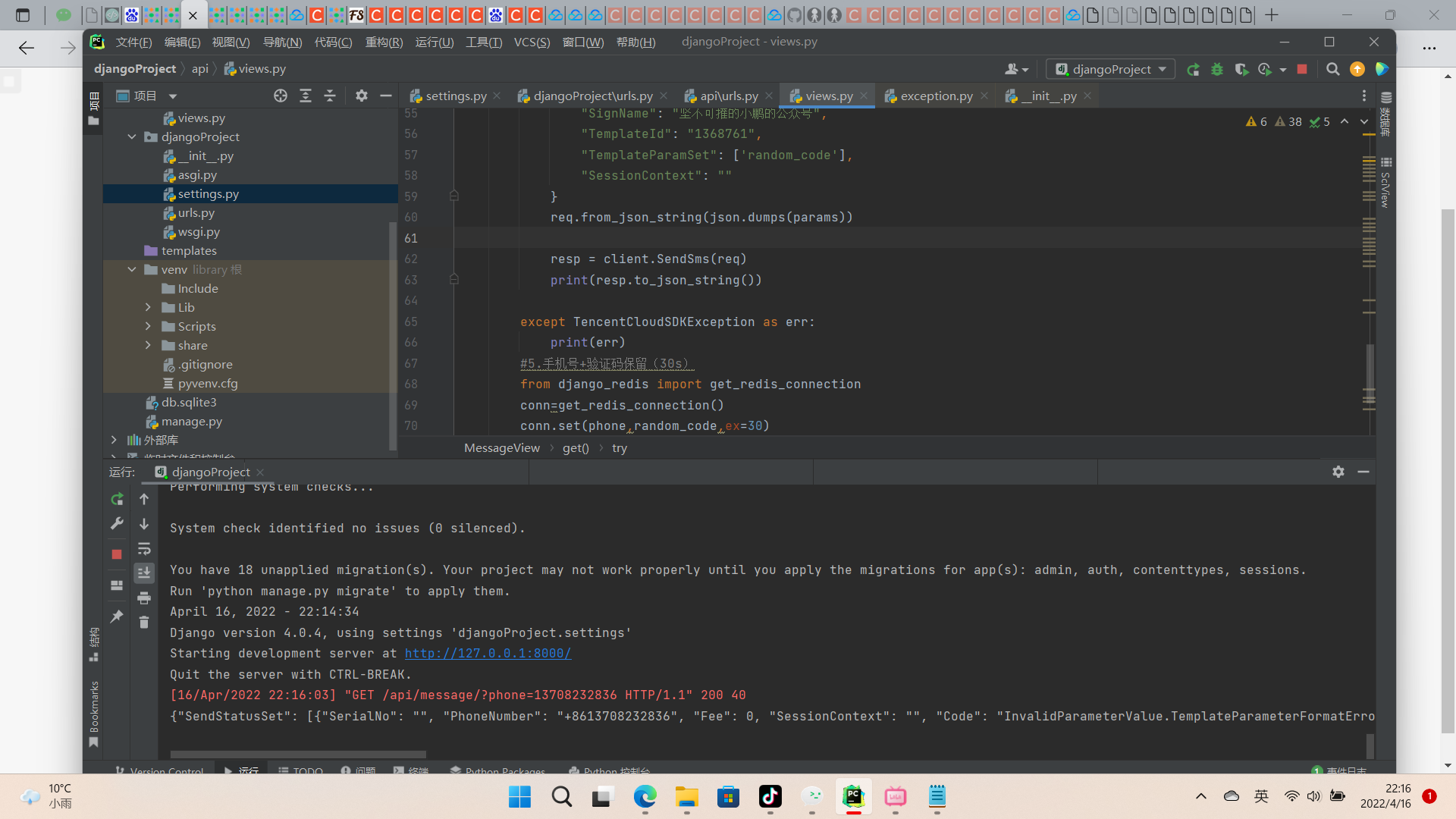Click the down arrow in Run console
Viewport: 1456px width, 819px height.
point(144,524)
